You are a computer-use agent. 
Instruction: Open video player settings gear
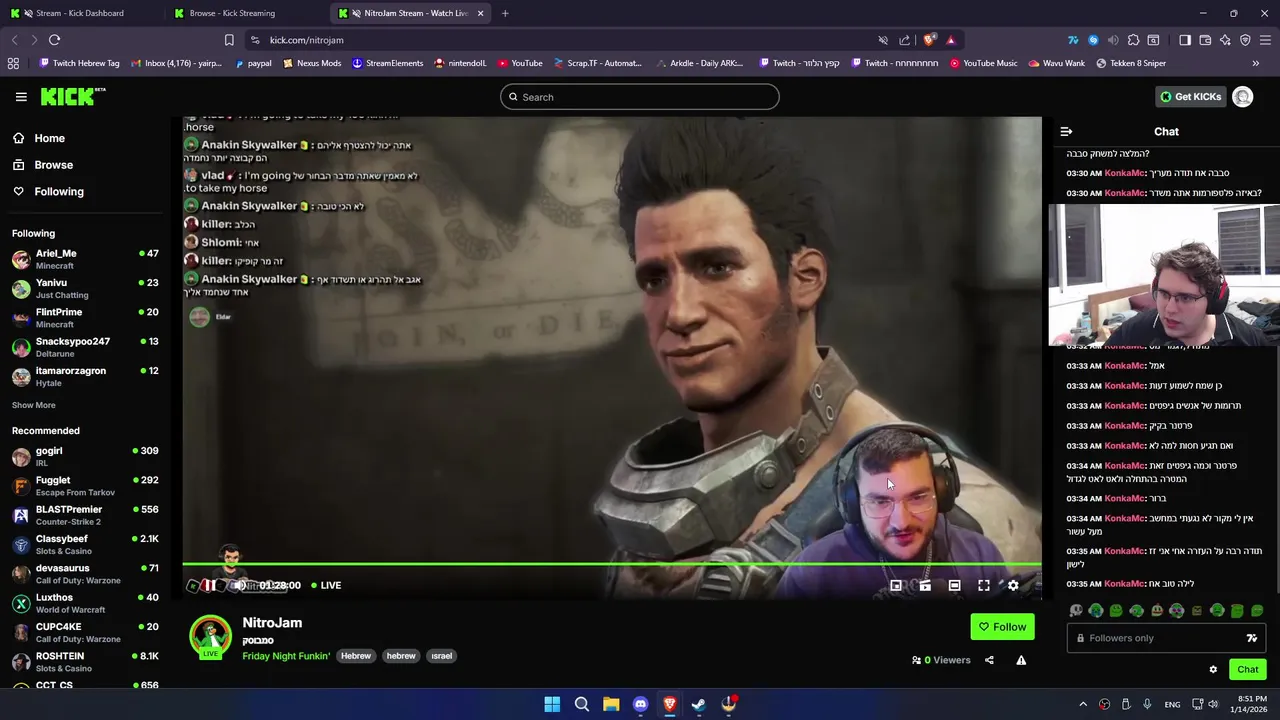1013,586
